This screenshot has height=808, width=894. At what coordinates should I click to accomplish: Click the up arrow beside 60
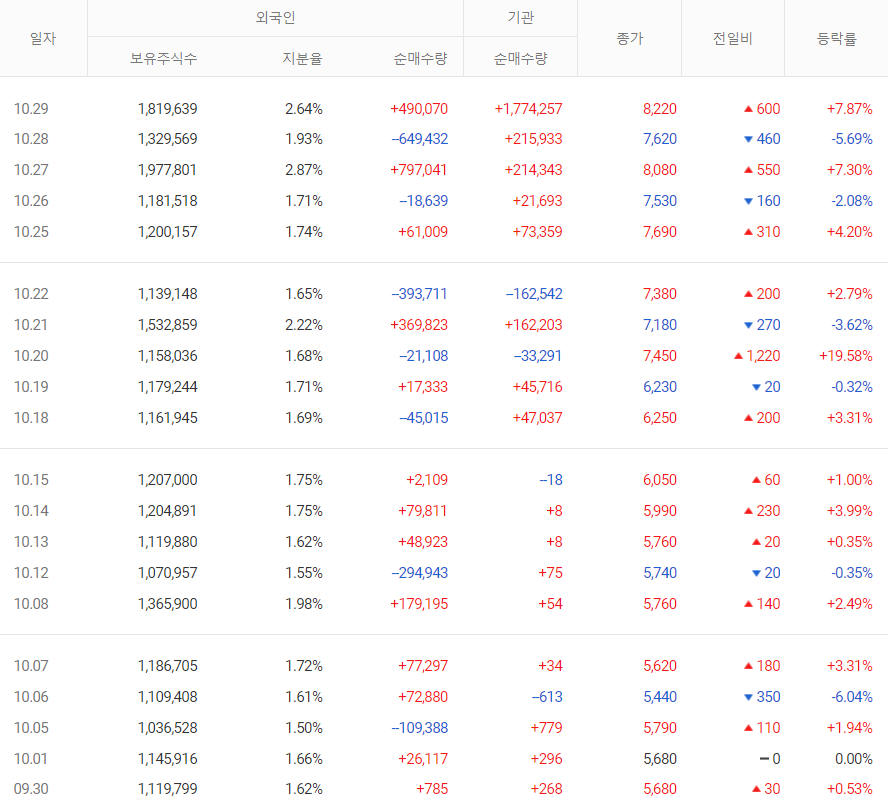click(757, 480)
